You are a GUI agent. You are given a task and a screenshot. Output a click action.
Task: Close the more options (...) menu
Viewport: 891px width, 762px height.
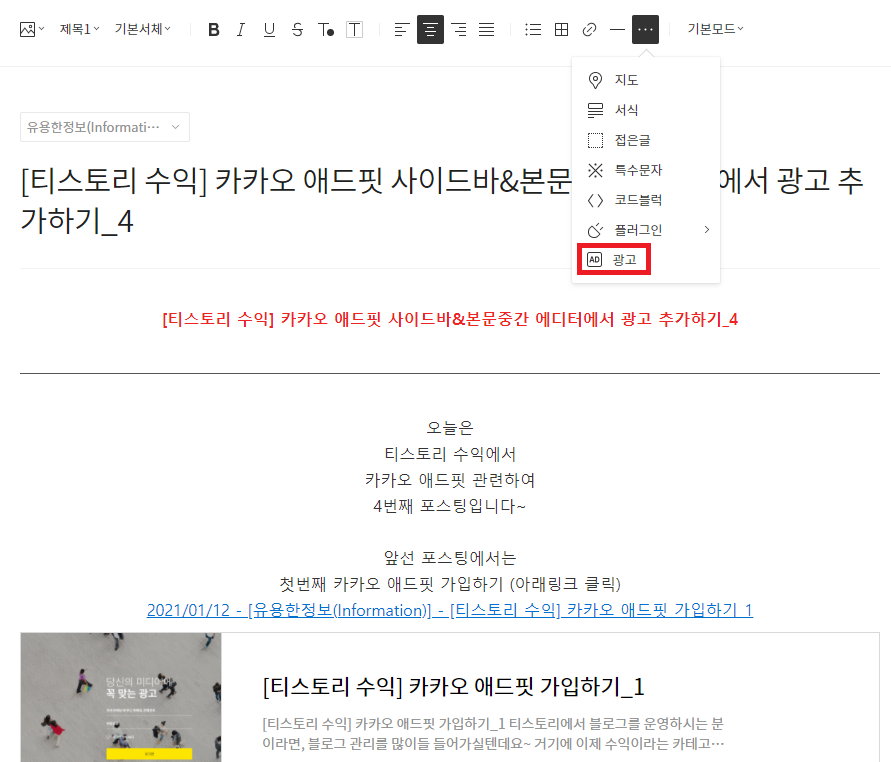point(646,30)
